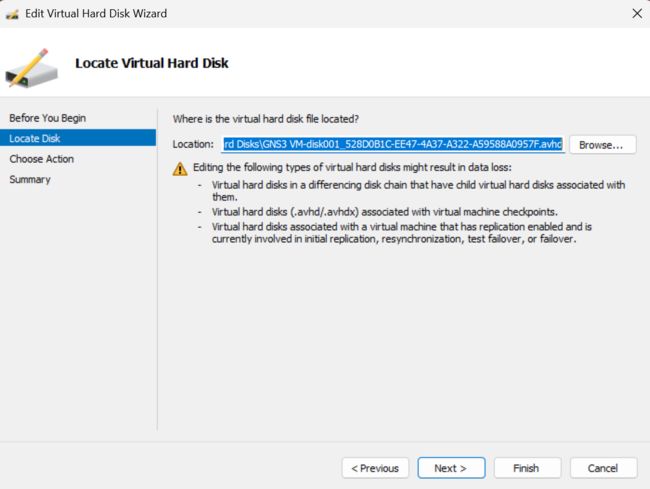This screenshot has width=650, height=489.
Task: Click the Locate Virtual Hard Disk heading
Action: pos(152,63)
